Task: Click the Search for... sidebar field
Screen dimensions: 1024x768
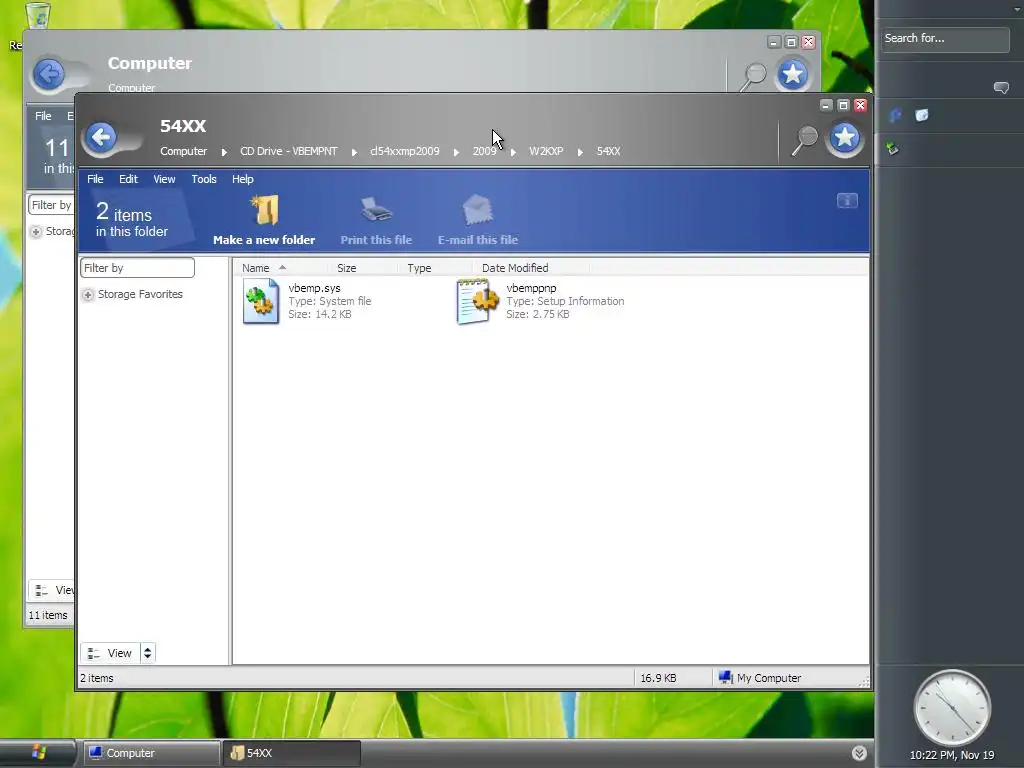Action: tap(944, 39)
